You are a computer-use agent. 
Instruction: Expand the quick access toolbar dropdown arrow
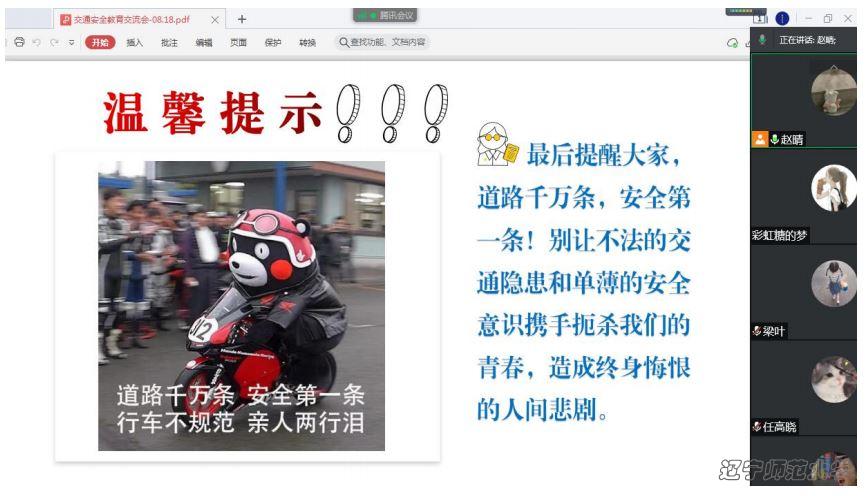[x=71, y=42]
